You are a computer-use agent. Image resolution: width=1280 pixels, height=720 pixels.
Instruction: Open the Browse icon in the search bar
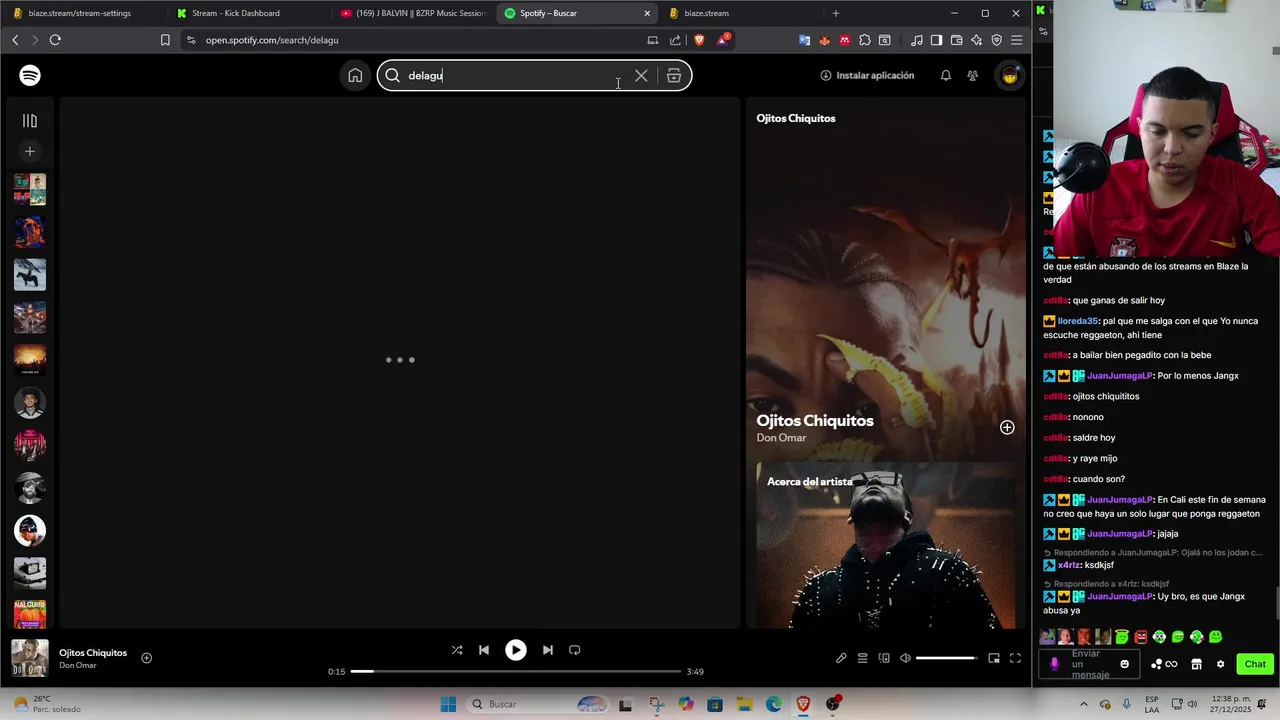[x=674, y=76]
